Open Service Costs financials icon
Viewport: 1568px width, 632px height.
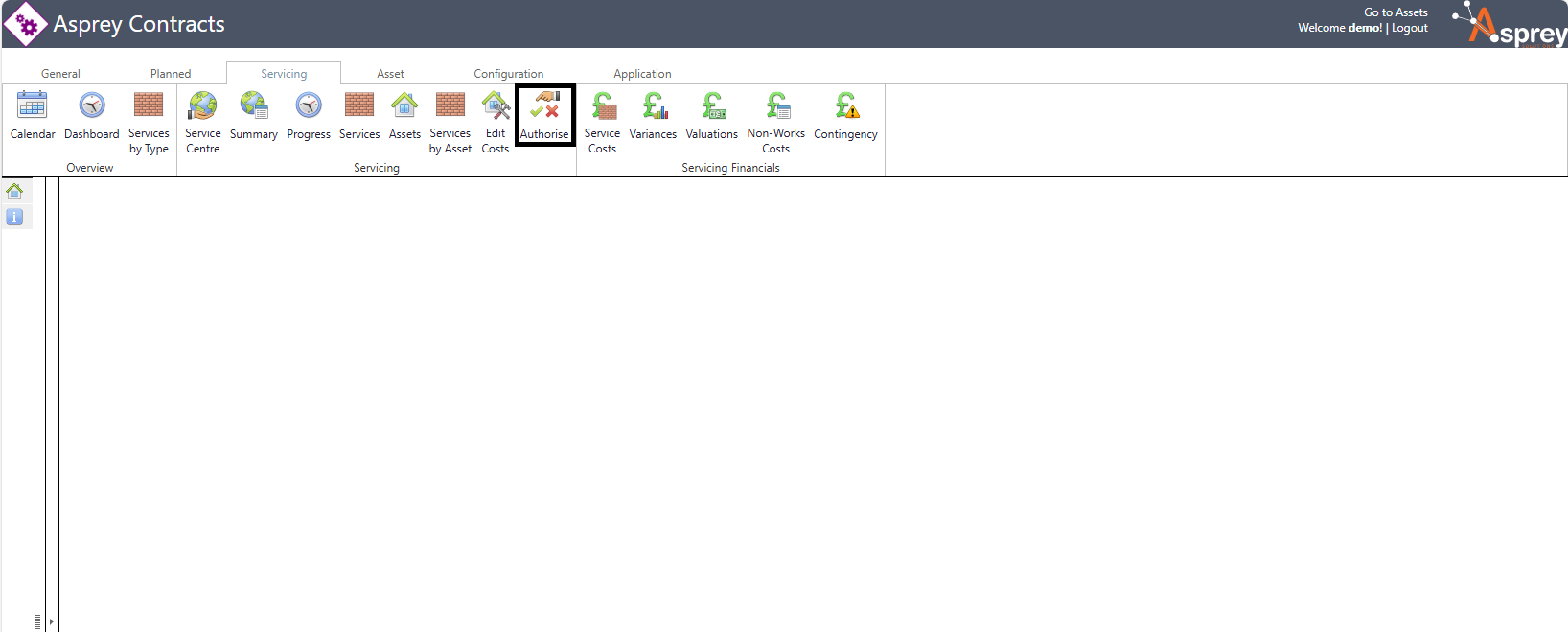point(603,105)
